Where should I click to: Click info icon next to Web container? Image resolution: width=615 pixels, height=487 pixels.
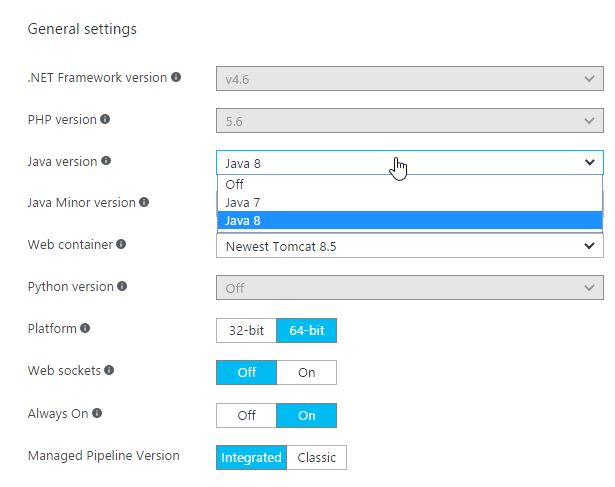pyautogui.click(x=121, y=244)
